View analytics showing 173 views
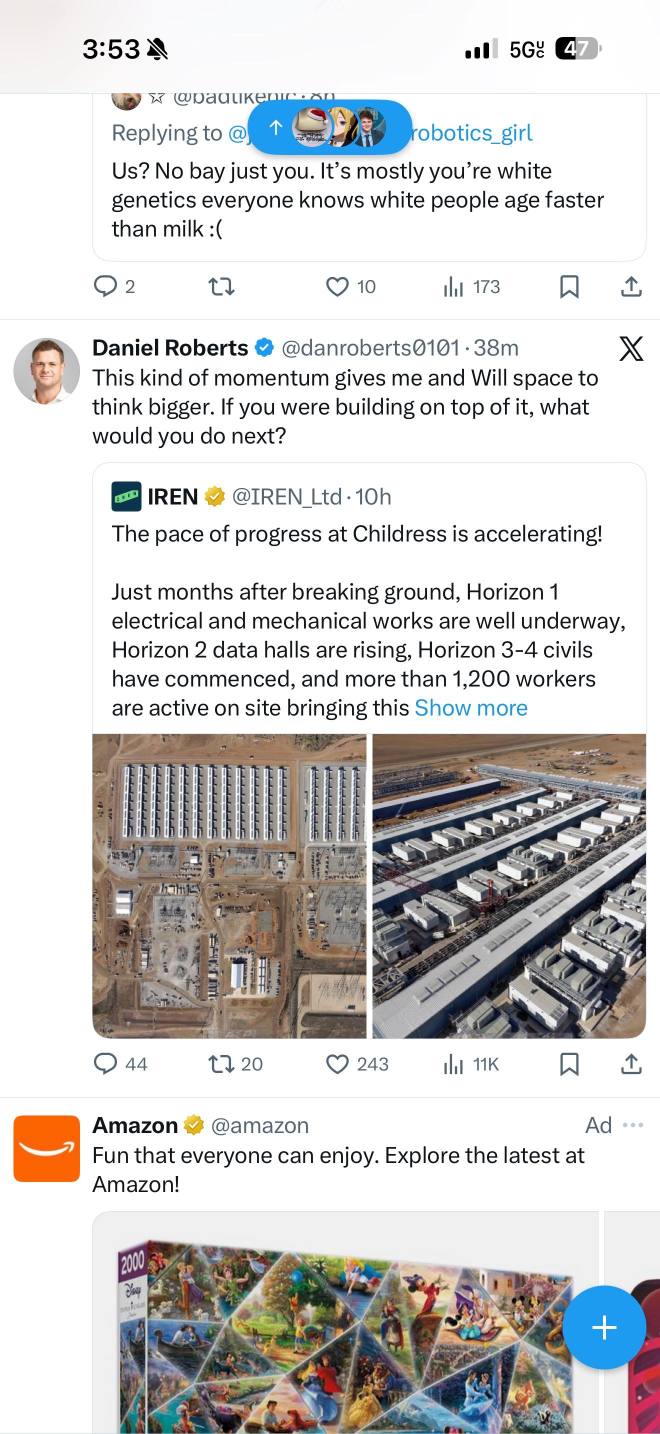The image size is (660, 1434). [x=471, y=287]
